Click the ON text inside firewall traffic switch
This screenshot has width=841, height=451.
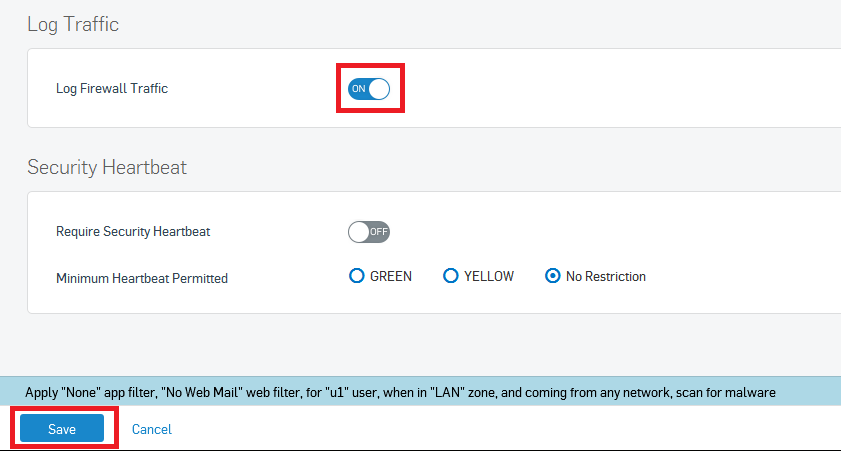359,88
